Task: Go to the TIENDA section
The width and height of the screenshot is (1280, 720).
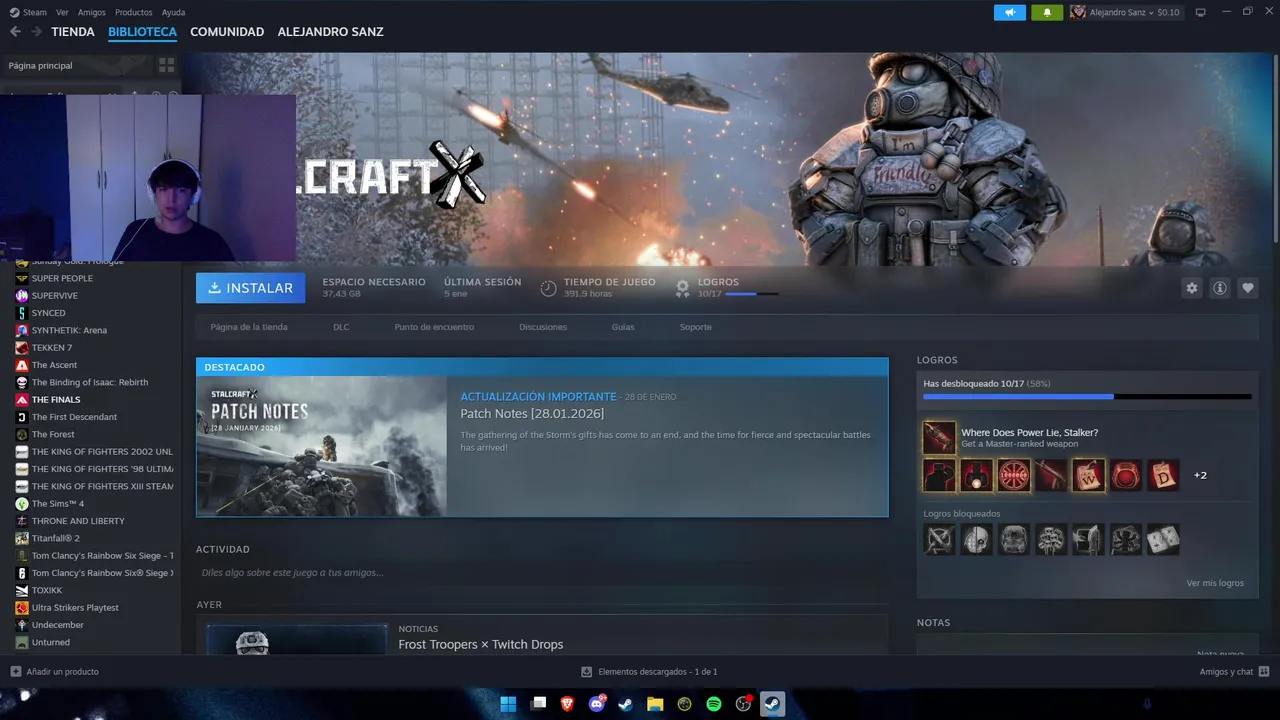Action: click(73, 32)
